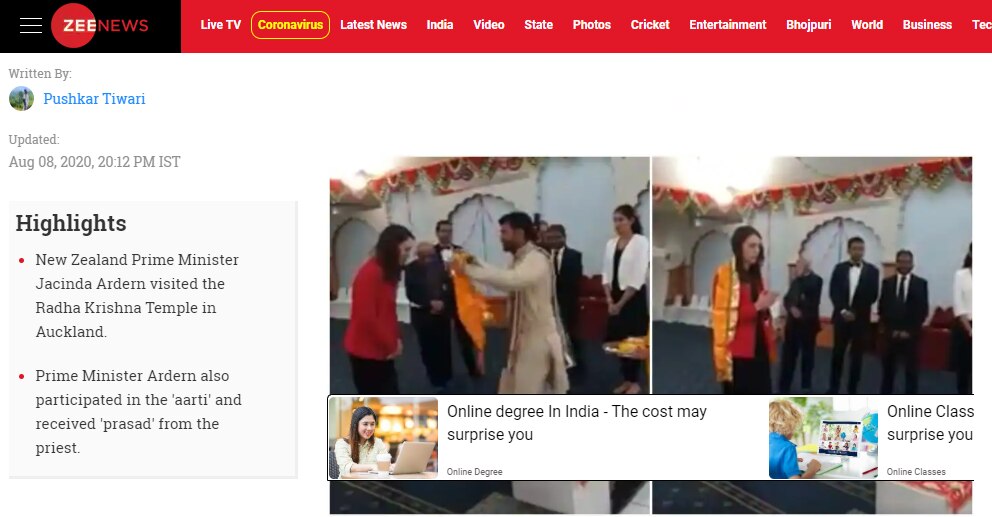The width and height of the screenshot is (992, 517).
Task: Go to Latest News
Action: 373,25
